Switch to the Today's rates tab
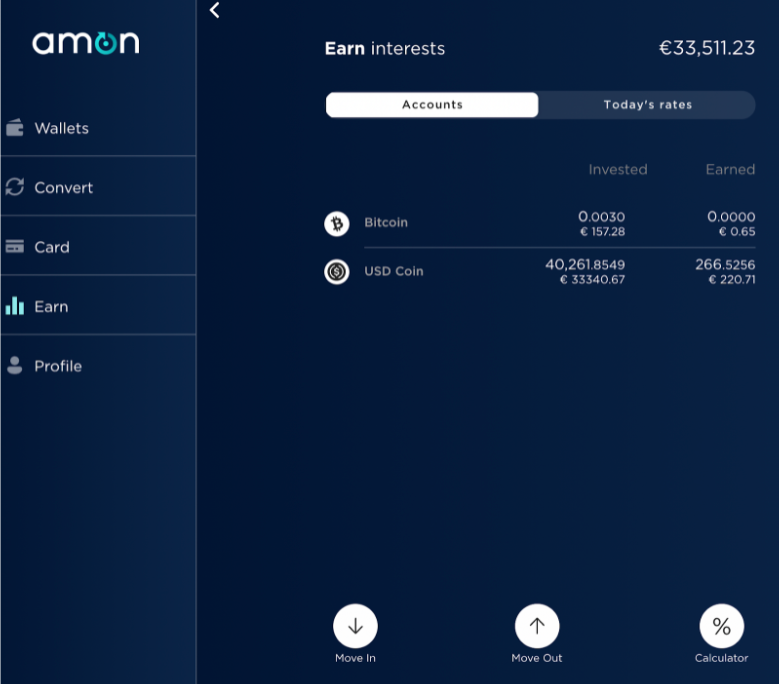Screen dimensions: 779x684 coord(648,105)
